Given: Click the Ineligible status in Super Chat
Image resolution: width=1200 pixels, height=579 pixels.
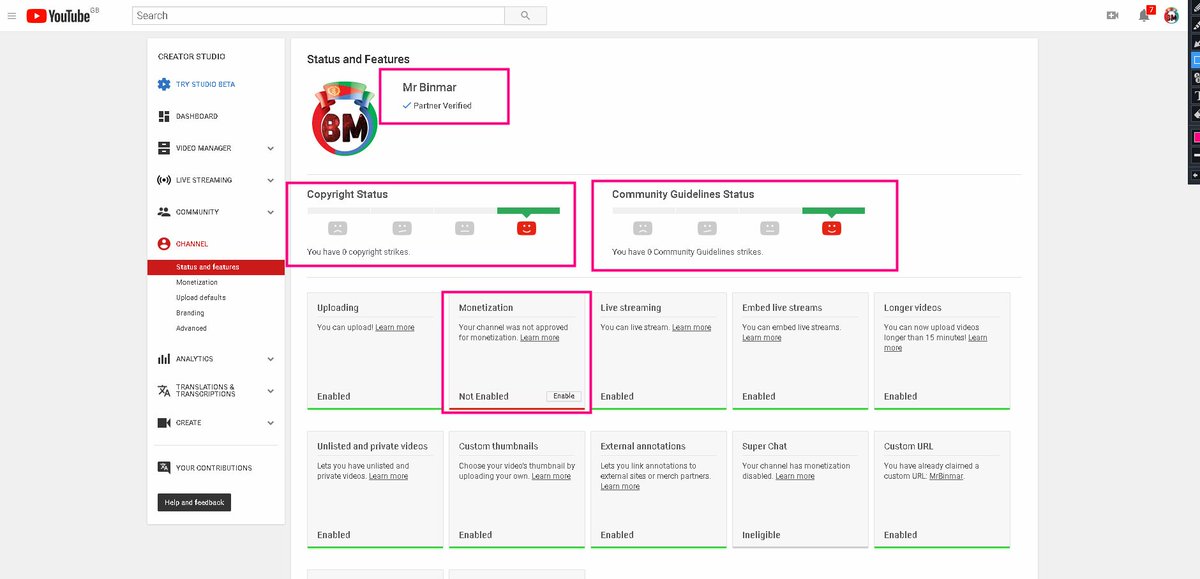Looking at the screenshot, I should point(761,535).
